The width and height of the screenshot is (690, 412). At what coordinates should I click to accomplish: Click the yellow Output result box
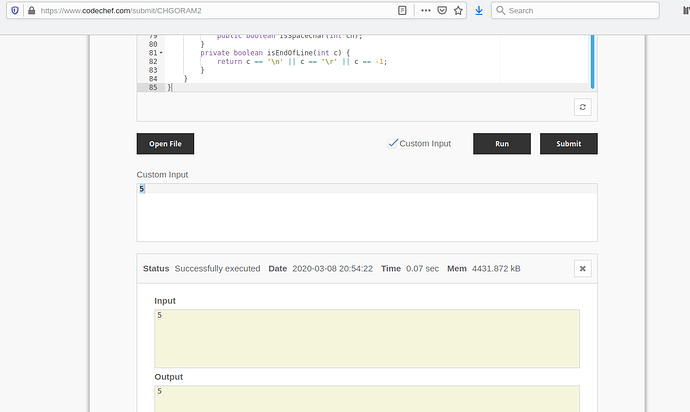[367, 399]
